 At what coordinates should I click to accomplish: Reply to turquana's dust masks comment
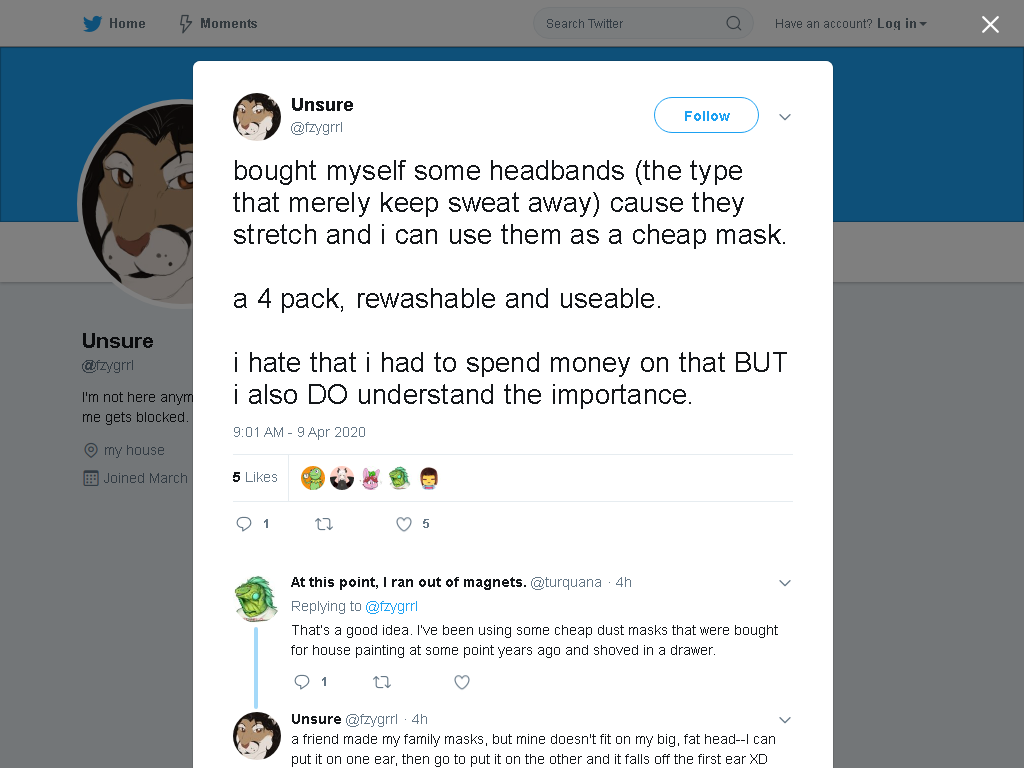pyautogui.click(x=302, y=682)
